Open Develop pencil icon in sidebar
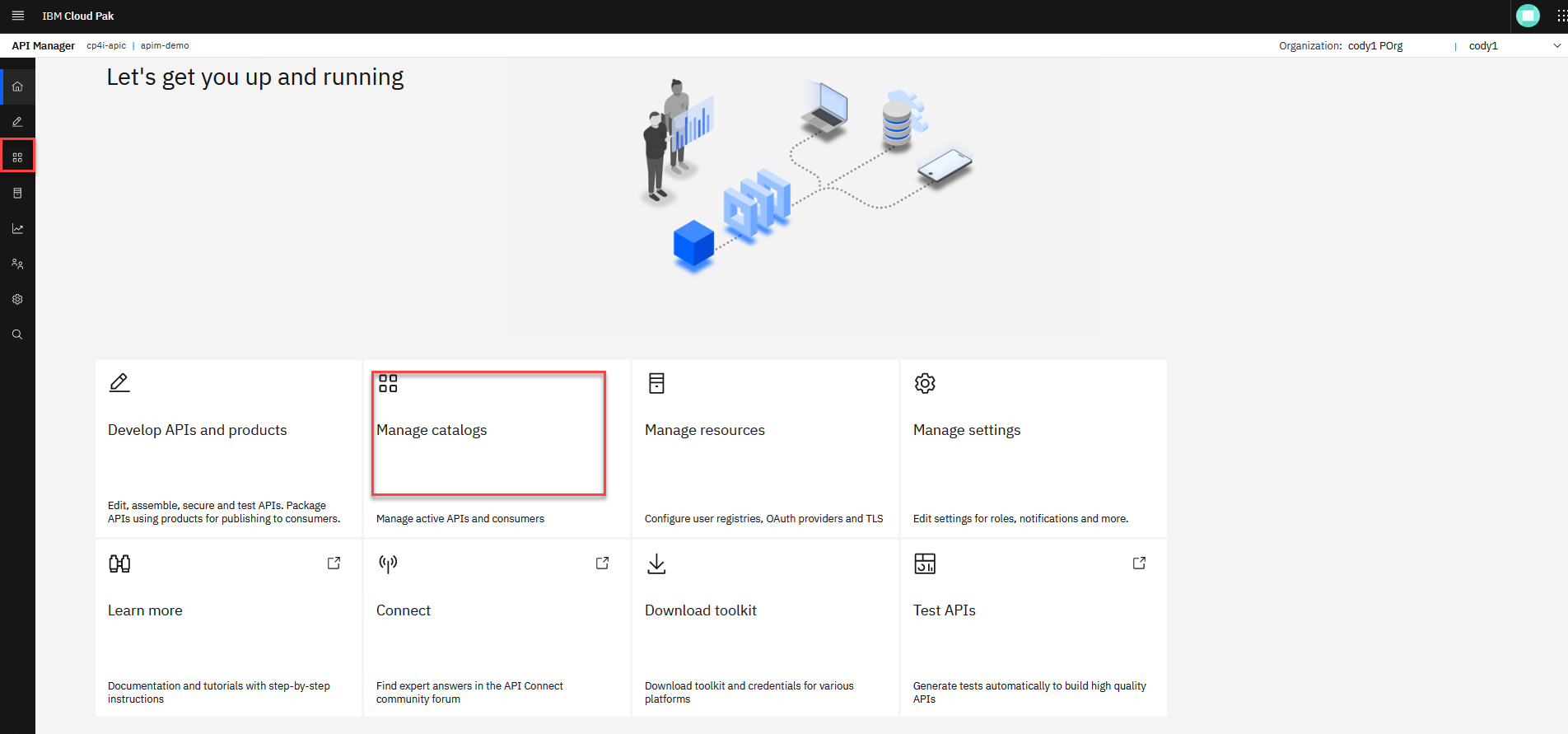This screenshot has height=734, width=1568. click(17, 122)
